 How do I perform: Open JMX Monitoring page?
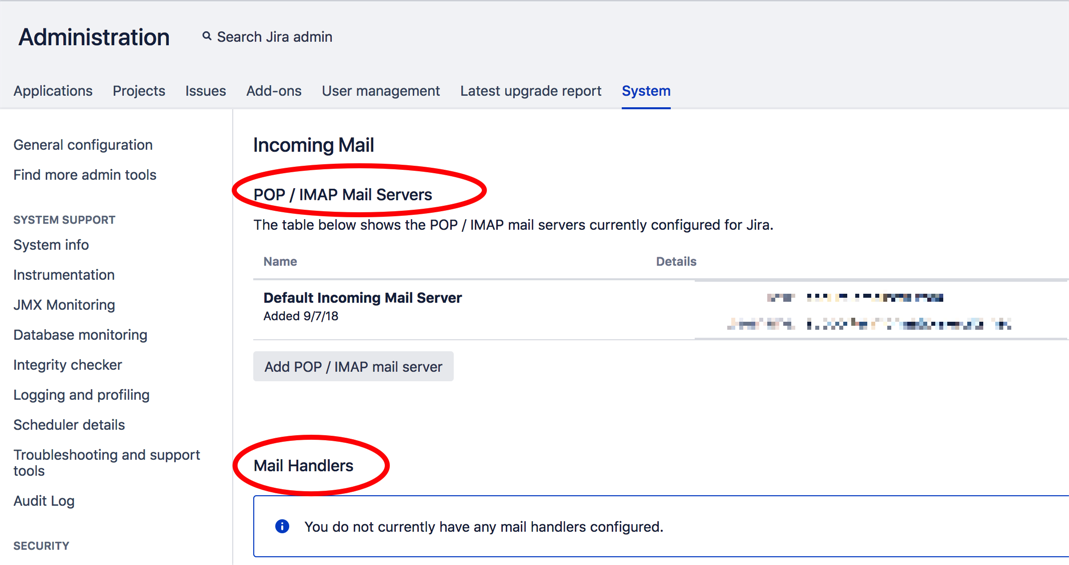pos(64,305)
